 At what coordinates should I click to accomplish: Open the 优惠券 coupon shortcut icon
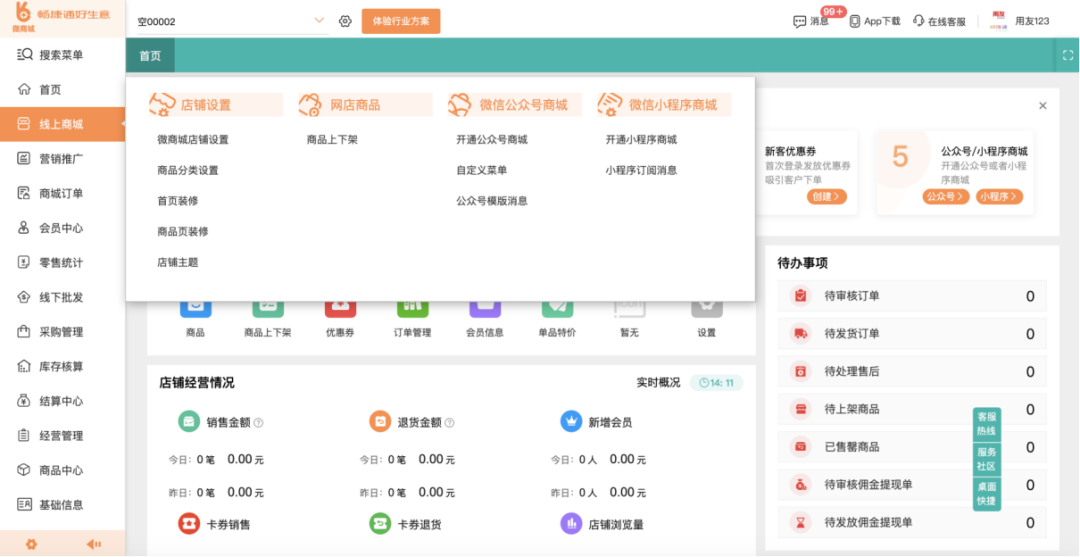point(340,308)
